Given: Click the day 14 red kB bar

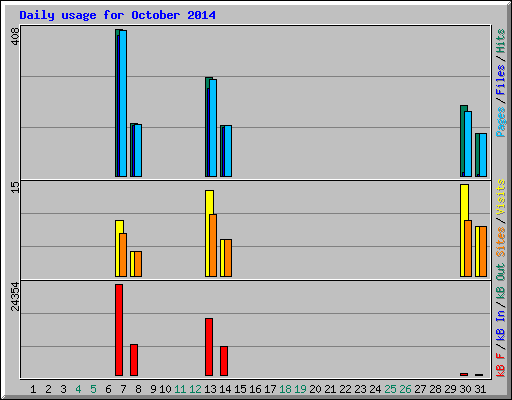Looking at the screenshot, I should click(224, 361).
